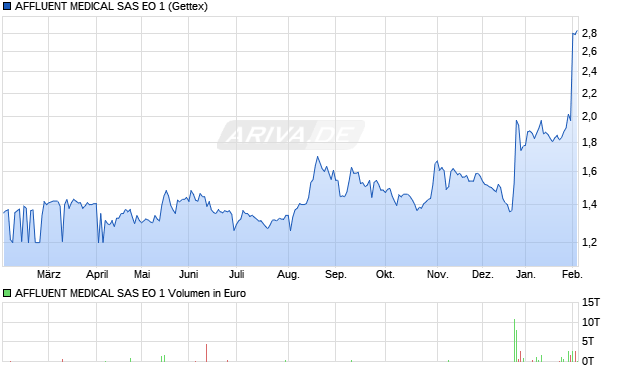
Task: Click the chart title 'AFFLUENT MEDICAL SAS EO 1 (Gettex)'
Action: (111, 6)
